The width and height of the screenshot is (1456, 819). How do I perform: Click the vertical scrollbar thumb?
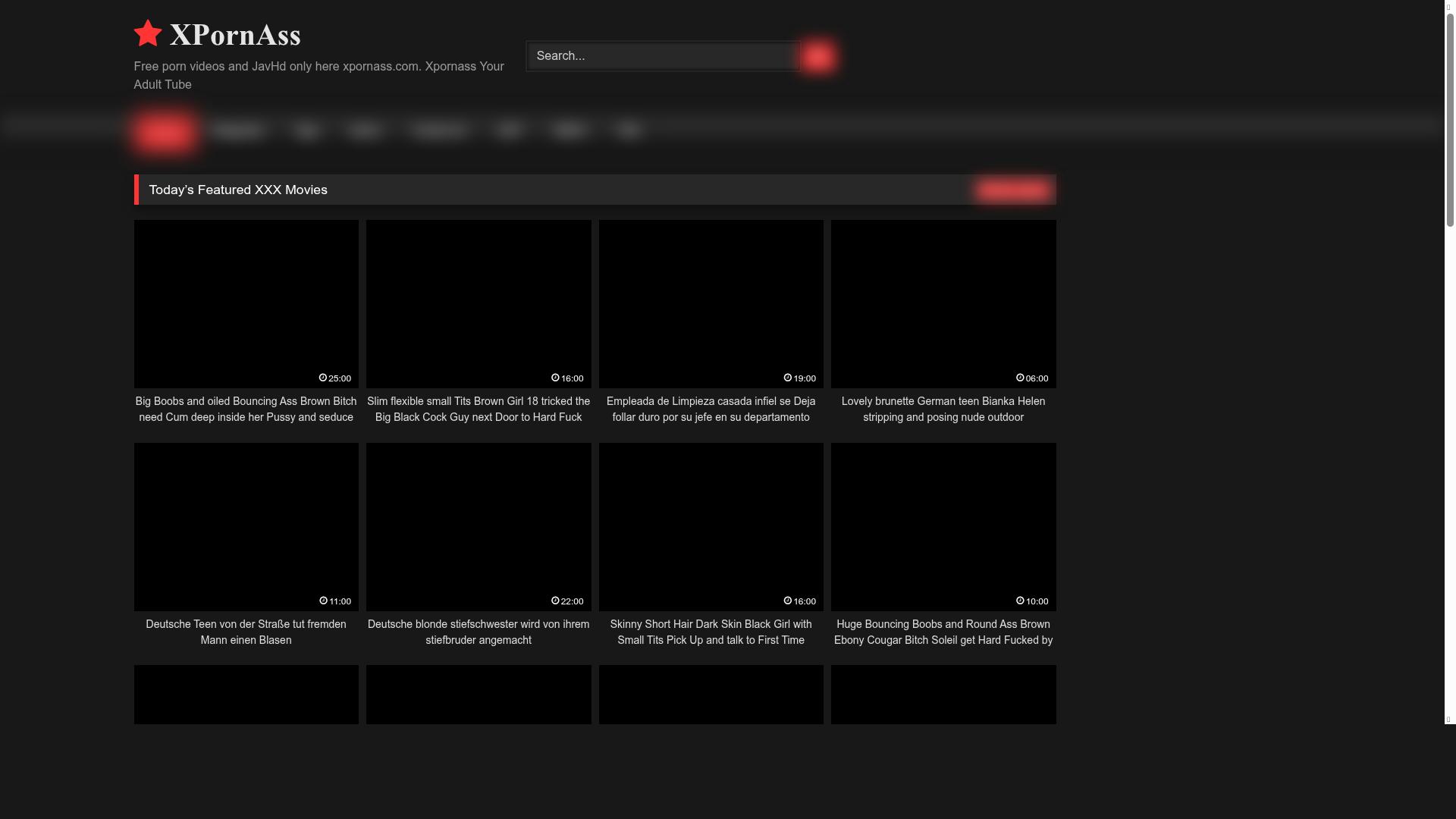coord(1450,121)
